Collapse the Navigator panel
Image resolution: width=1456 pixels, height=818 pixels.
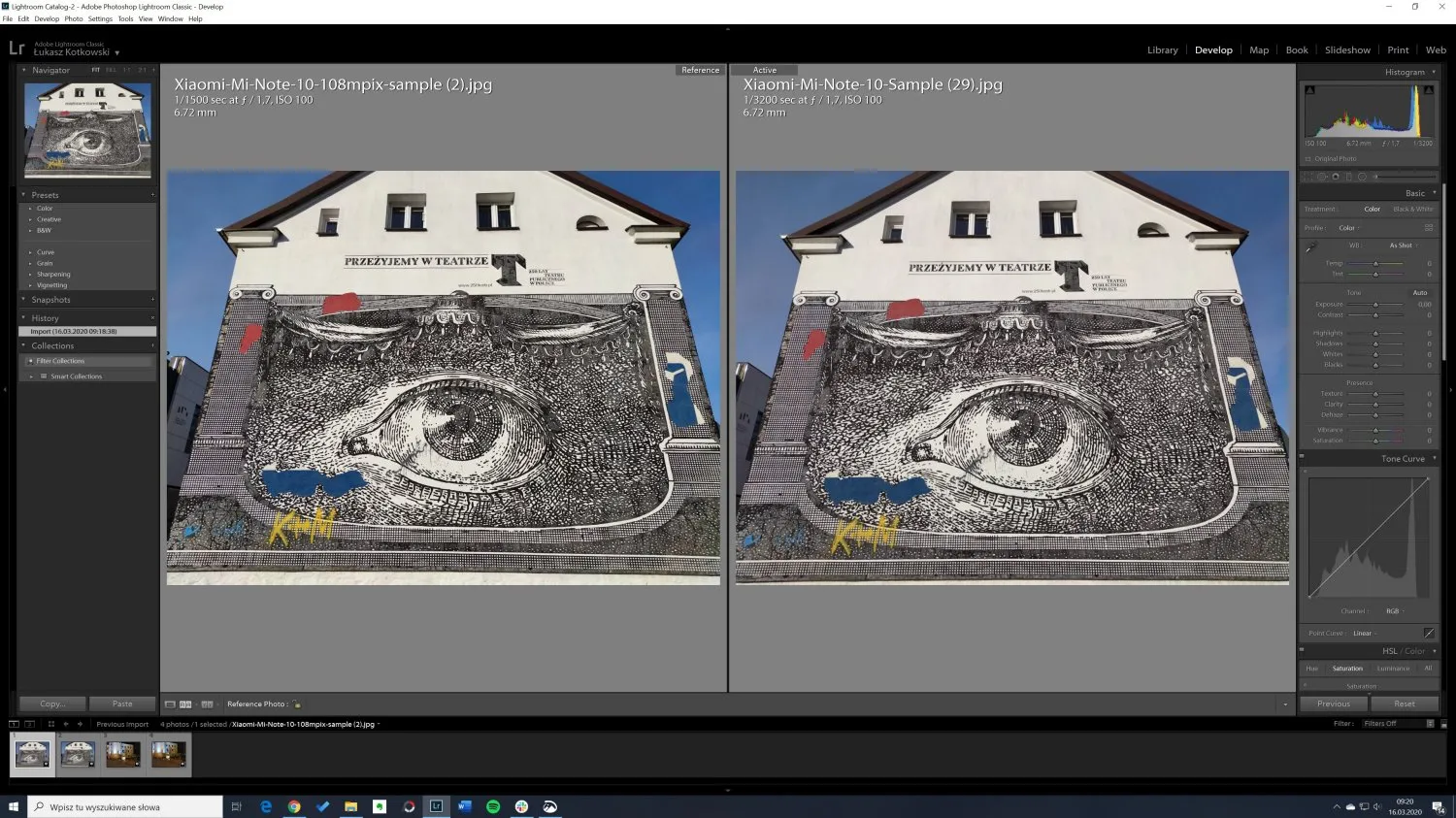(24, 70)
